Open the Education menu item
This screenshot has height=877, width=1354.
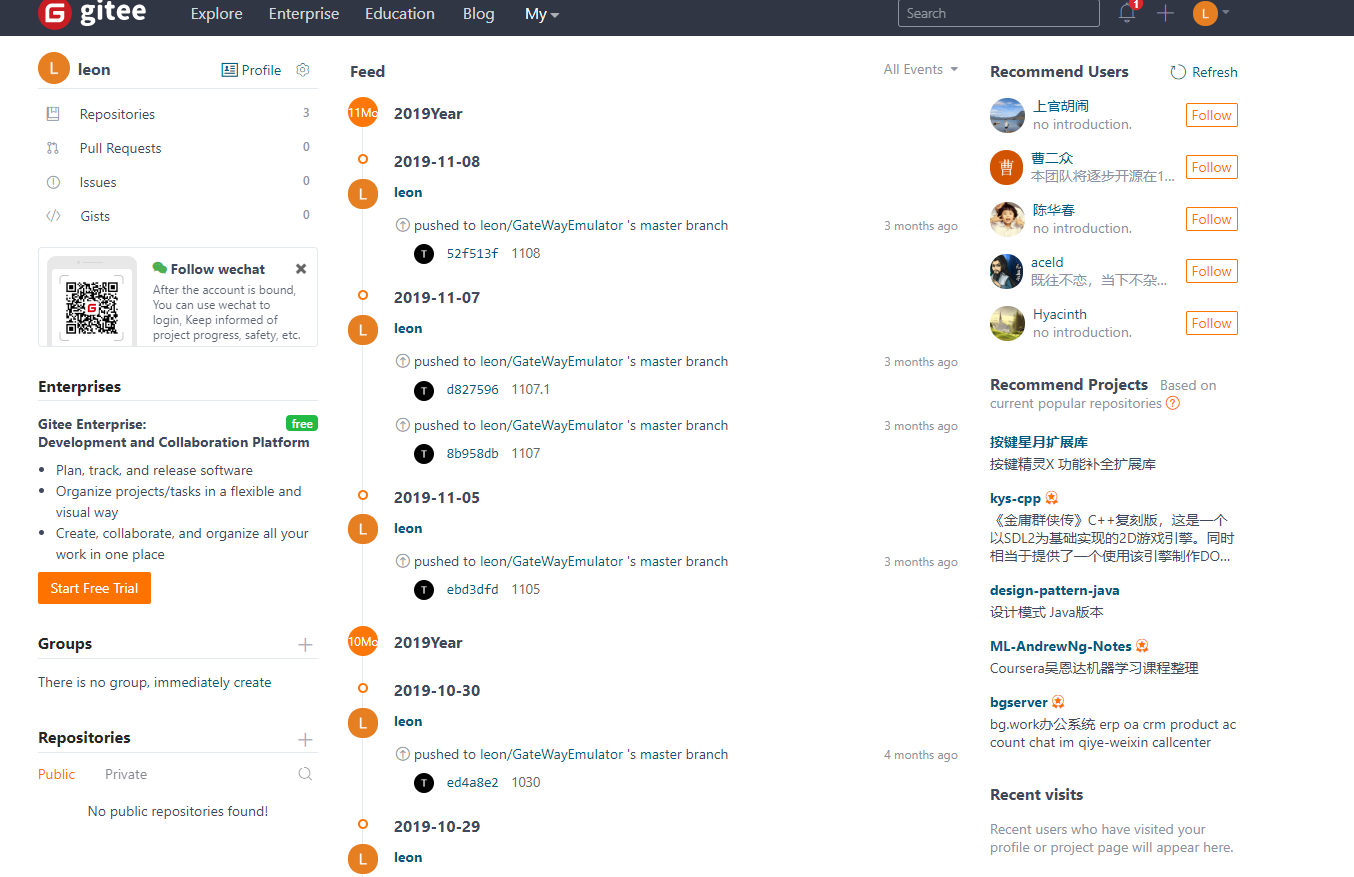coord(400,14)
